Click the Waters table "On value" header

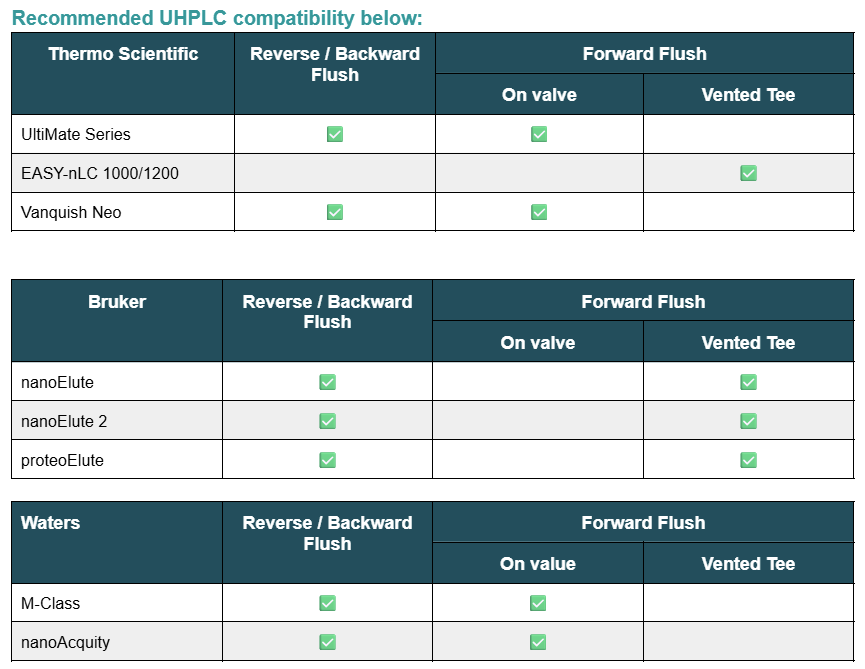point(538,564)
